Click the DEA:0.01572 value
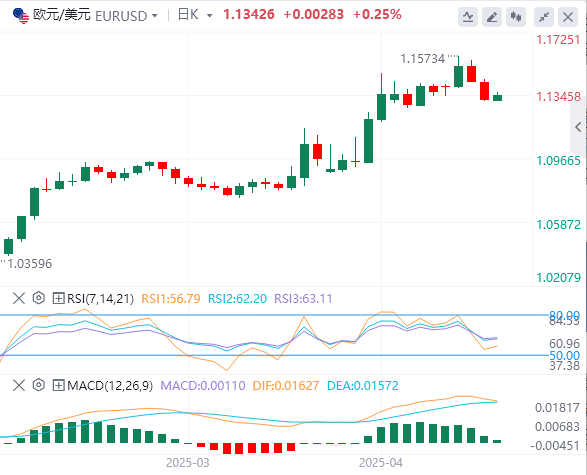The width and height of the screenshot is (587, 475). coord(363,386)
